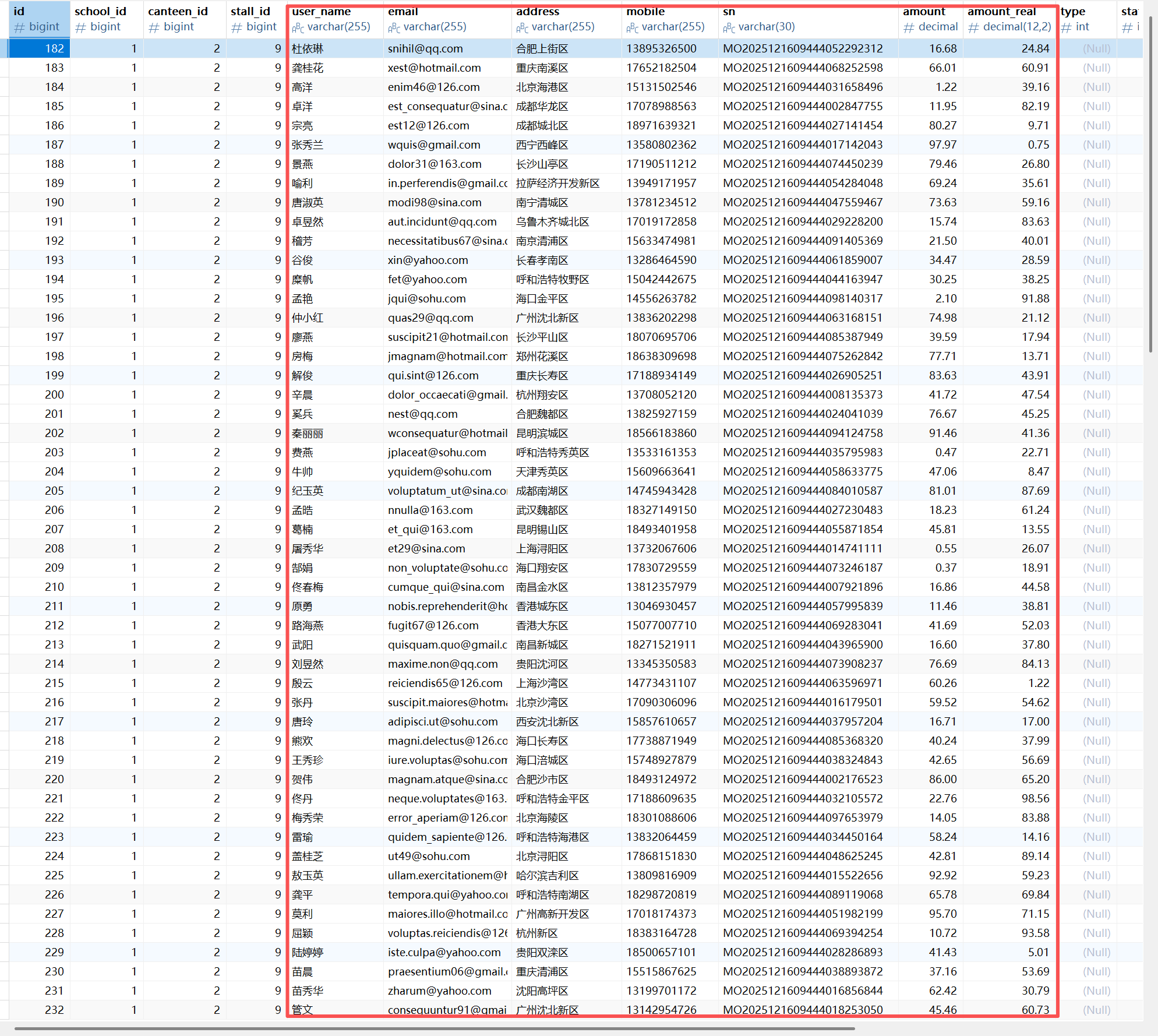Click the decimal type icon under amount_real
This screenshot has width=1158, height=1036.
click(973, 27)
